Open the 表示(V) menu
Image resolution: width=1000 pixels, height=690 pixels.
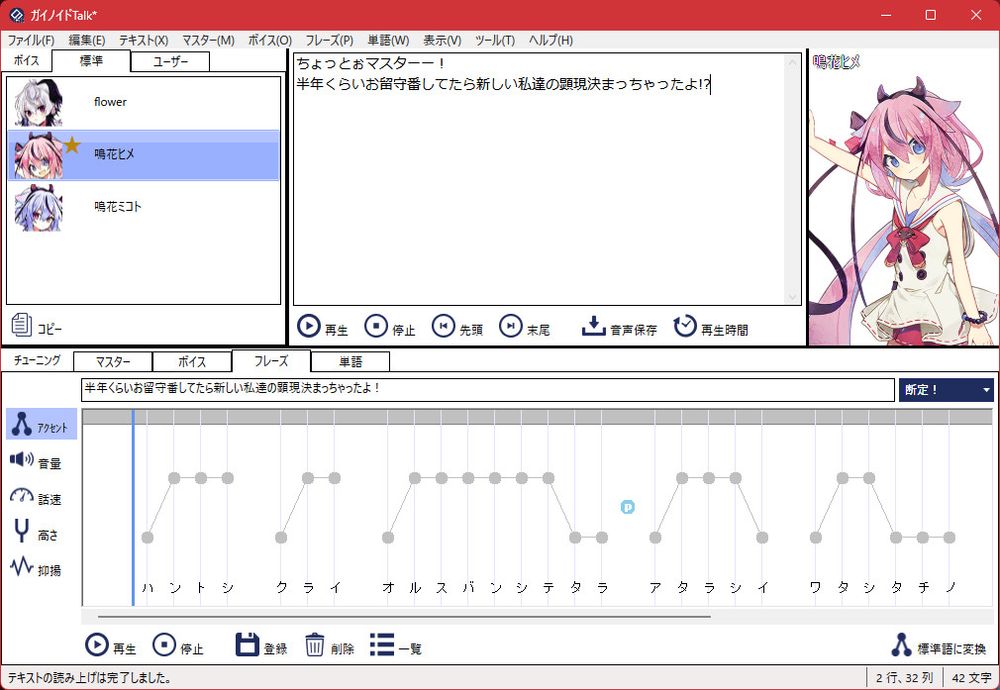point(442,40)
